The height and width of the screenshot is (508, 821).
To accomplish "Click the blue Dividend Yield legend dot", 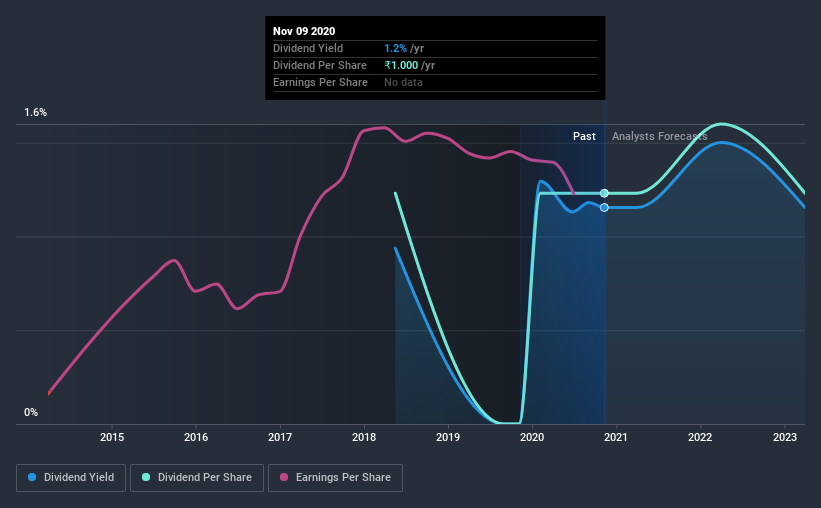I will click(x=32, y=477).
